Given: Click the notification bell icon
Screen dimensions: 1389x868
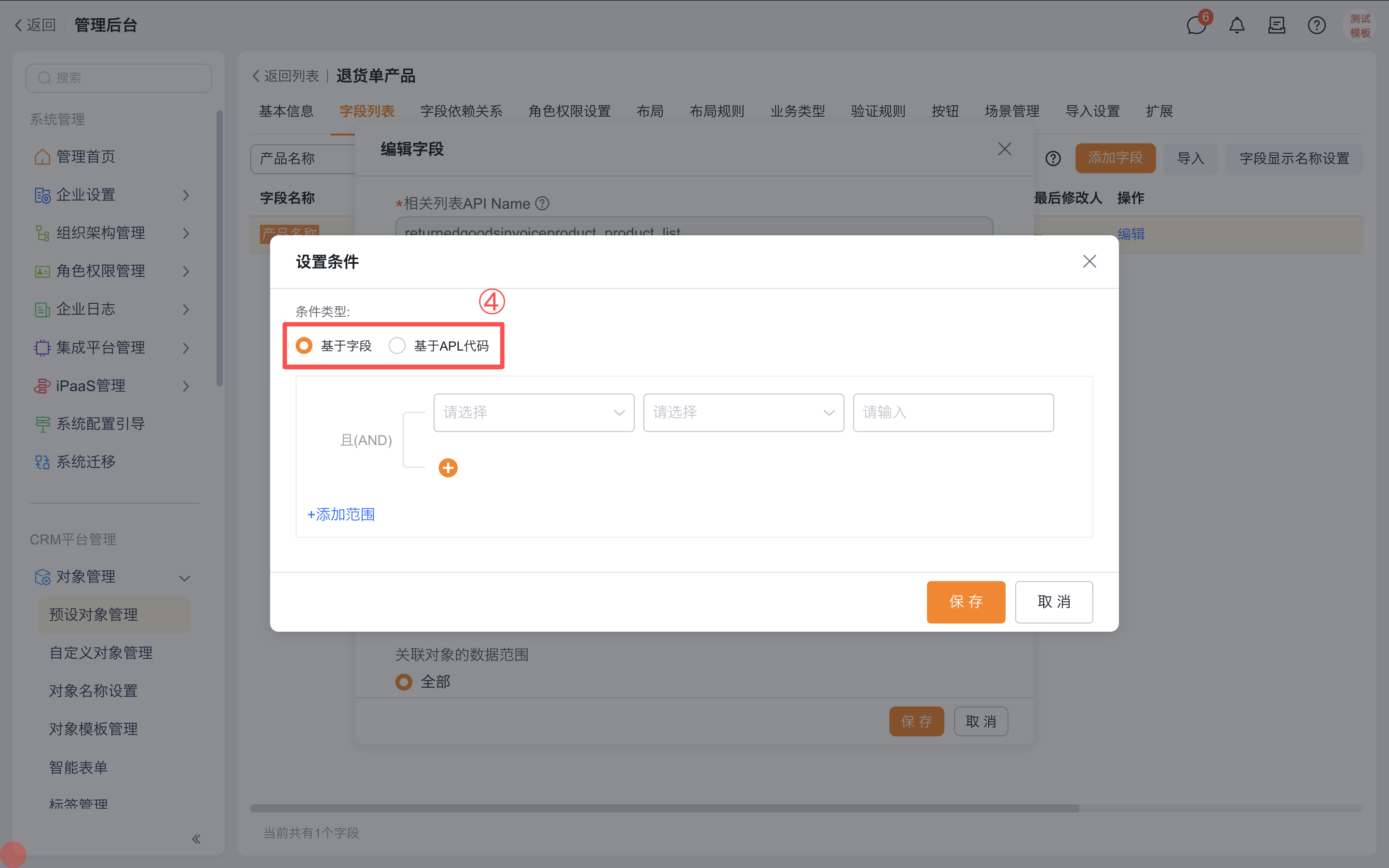Looking at the screenshot, I should coord(1237,25).
